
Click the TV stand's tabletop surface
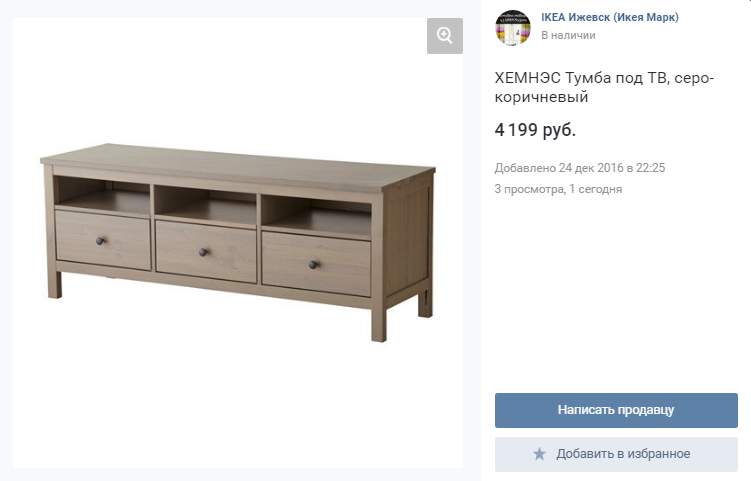click(238, 165)
